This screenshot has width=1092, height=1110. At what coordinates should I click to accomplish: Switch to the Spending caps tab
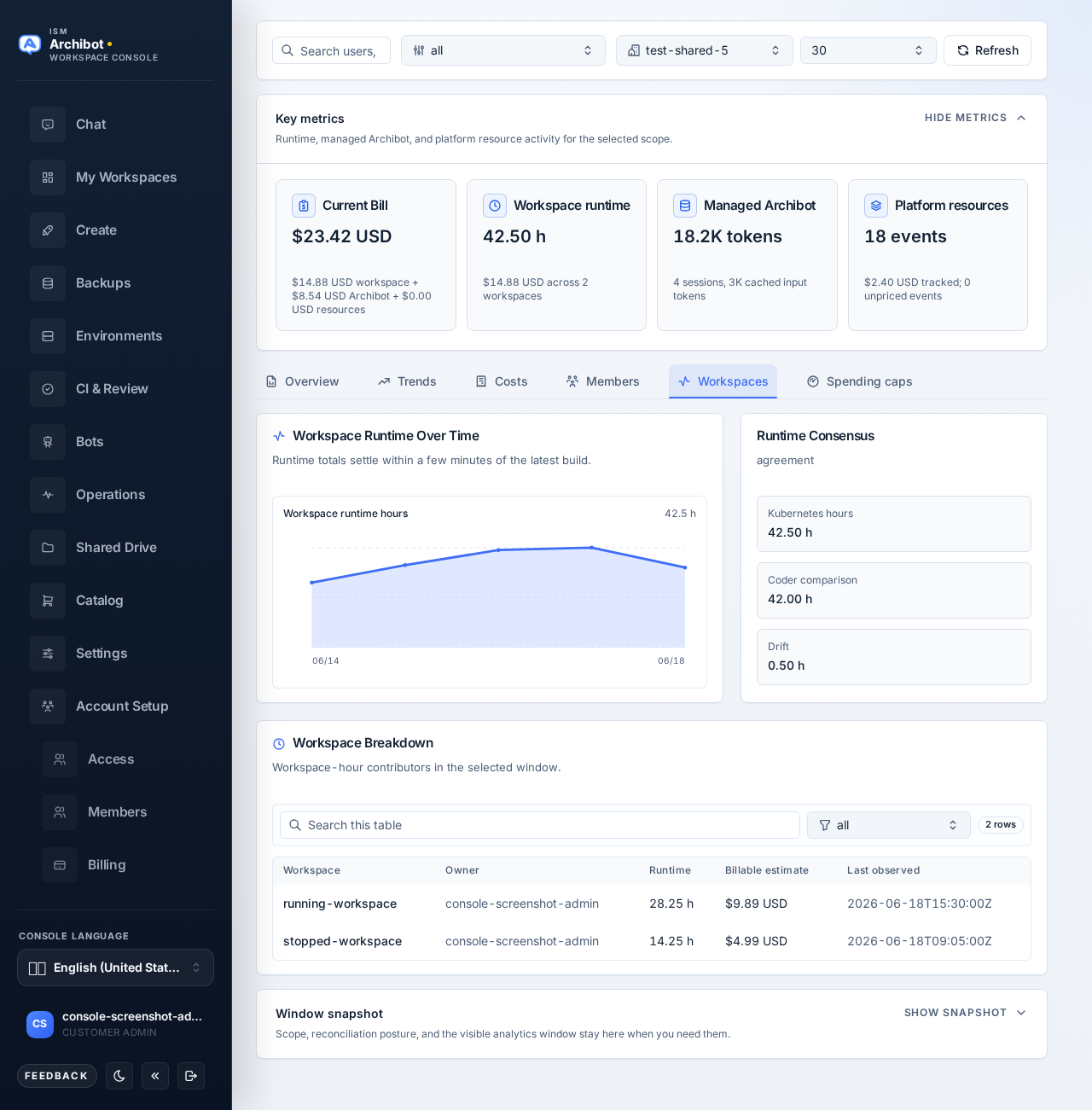[x=859, y=381]
